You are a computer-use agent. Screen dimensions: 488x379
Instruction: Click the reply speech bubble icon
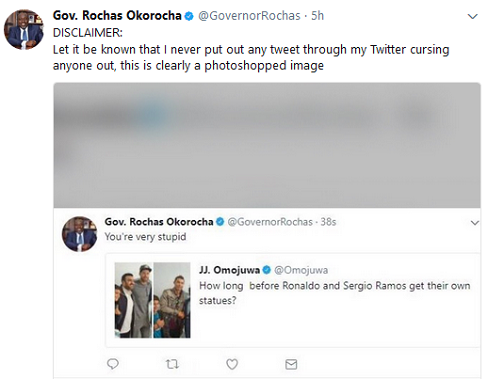point(113,364)
